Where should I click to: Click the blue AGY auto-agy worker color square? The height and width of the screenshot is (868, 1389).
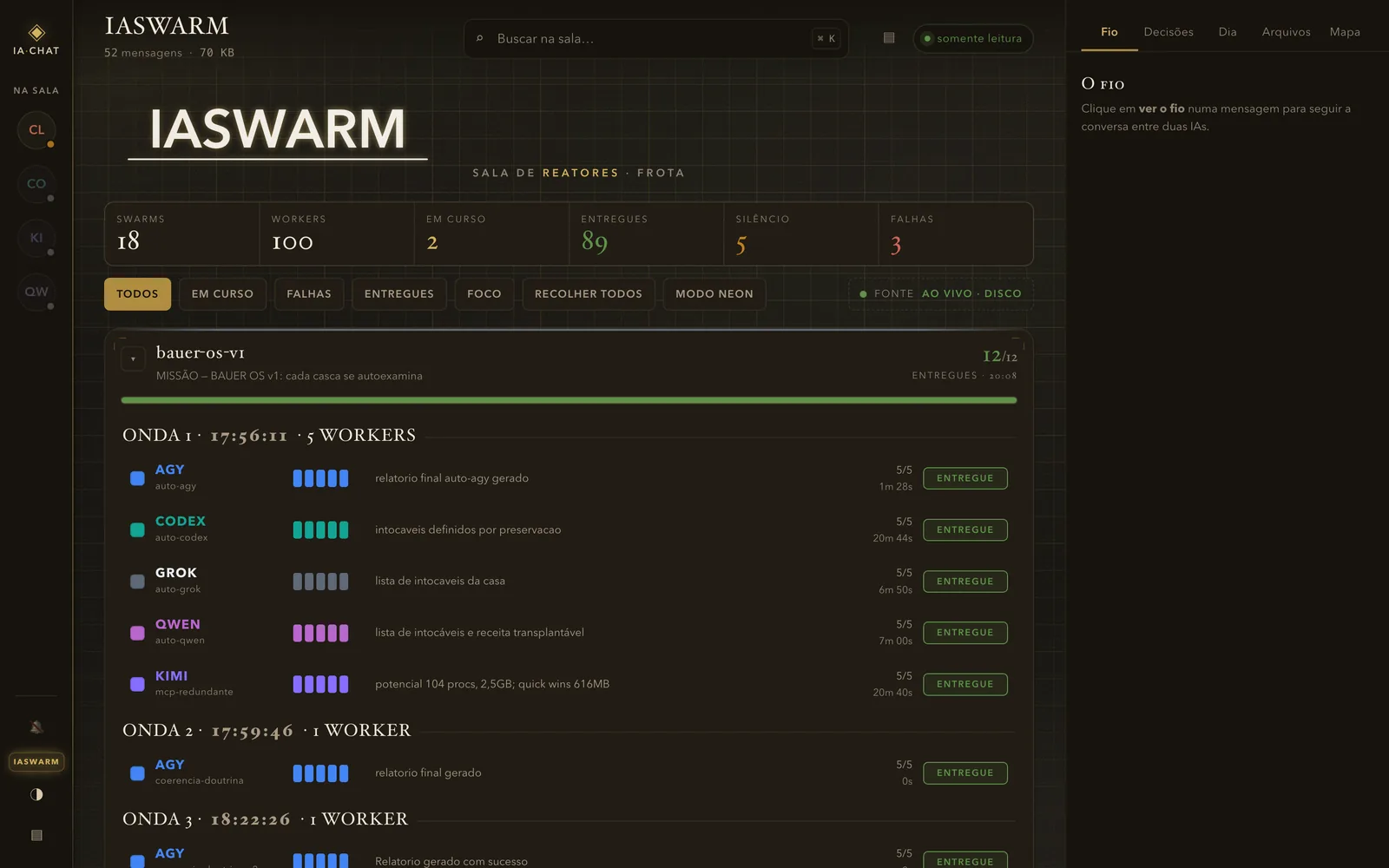point(137,478)
